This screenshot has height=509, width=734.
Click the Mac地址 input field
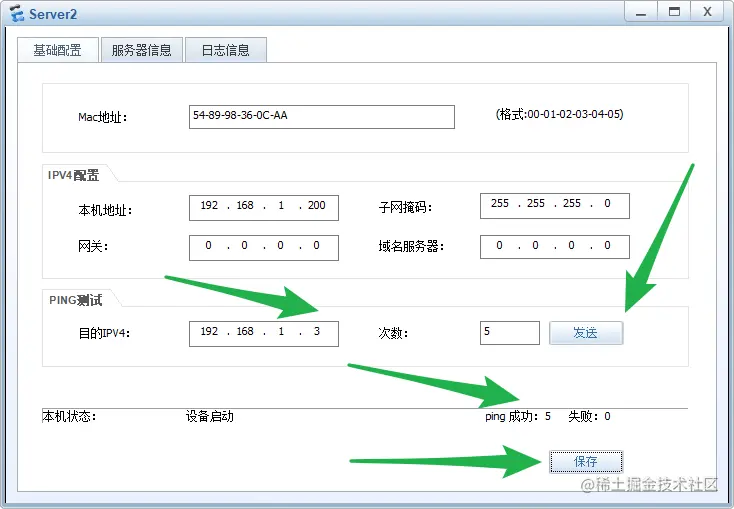[322, 117]
